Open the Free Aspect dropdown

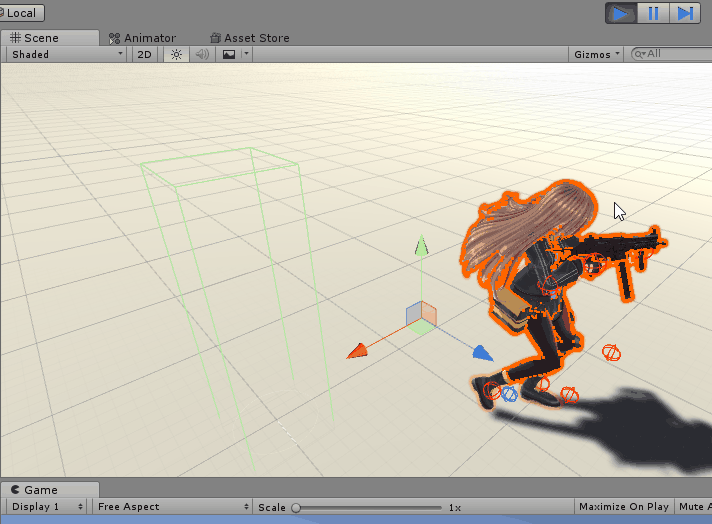click(172, 507)
